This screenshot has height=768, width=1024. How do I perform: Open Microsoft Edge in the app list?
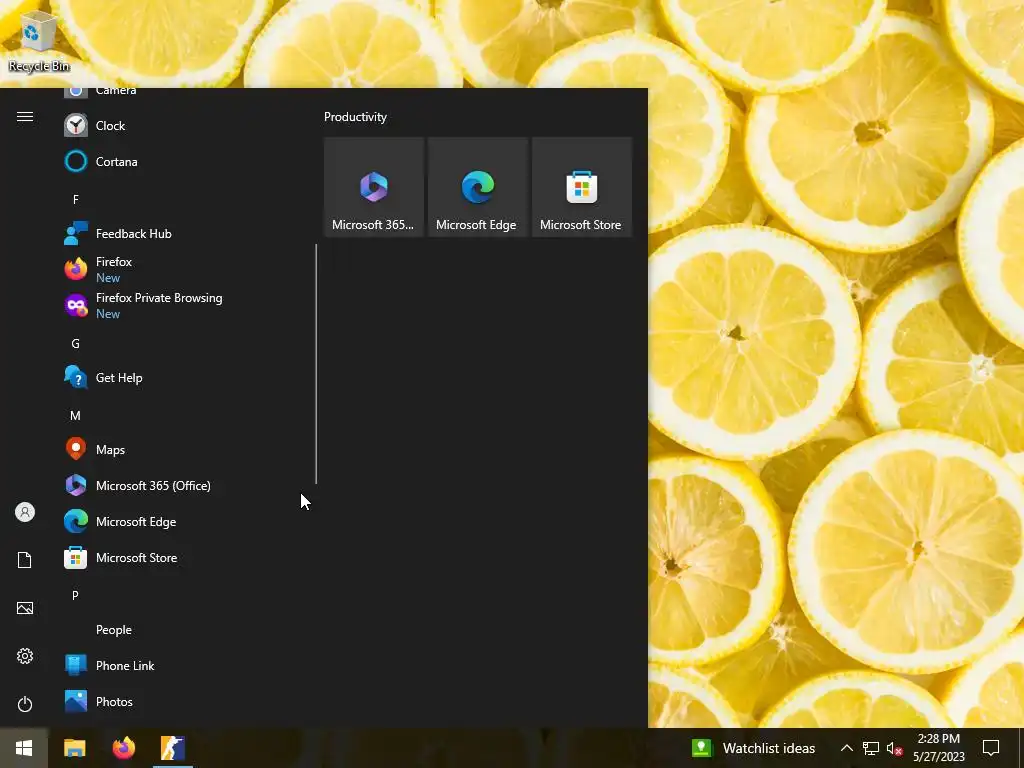184,521
